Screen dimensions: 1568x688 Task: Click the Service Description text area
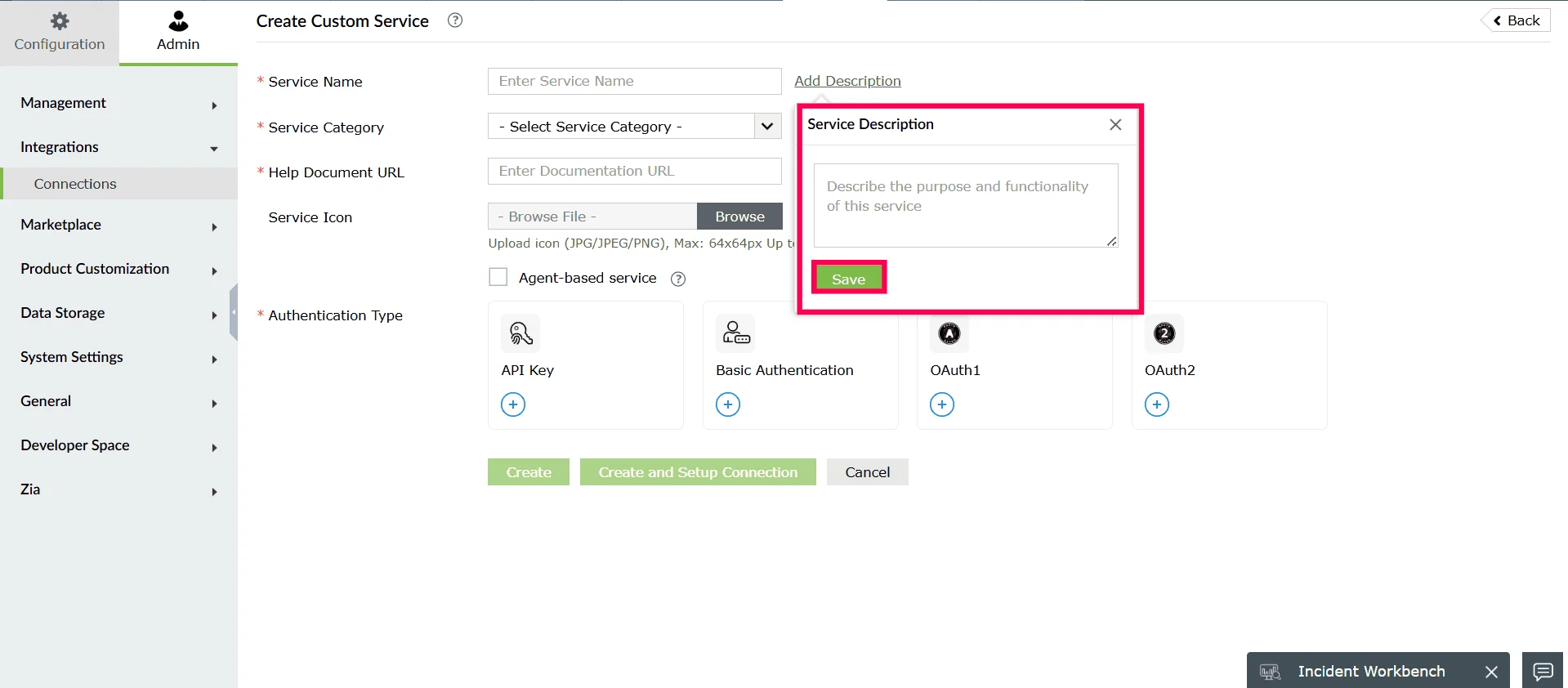coord(966,205)
